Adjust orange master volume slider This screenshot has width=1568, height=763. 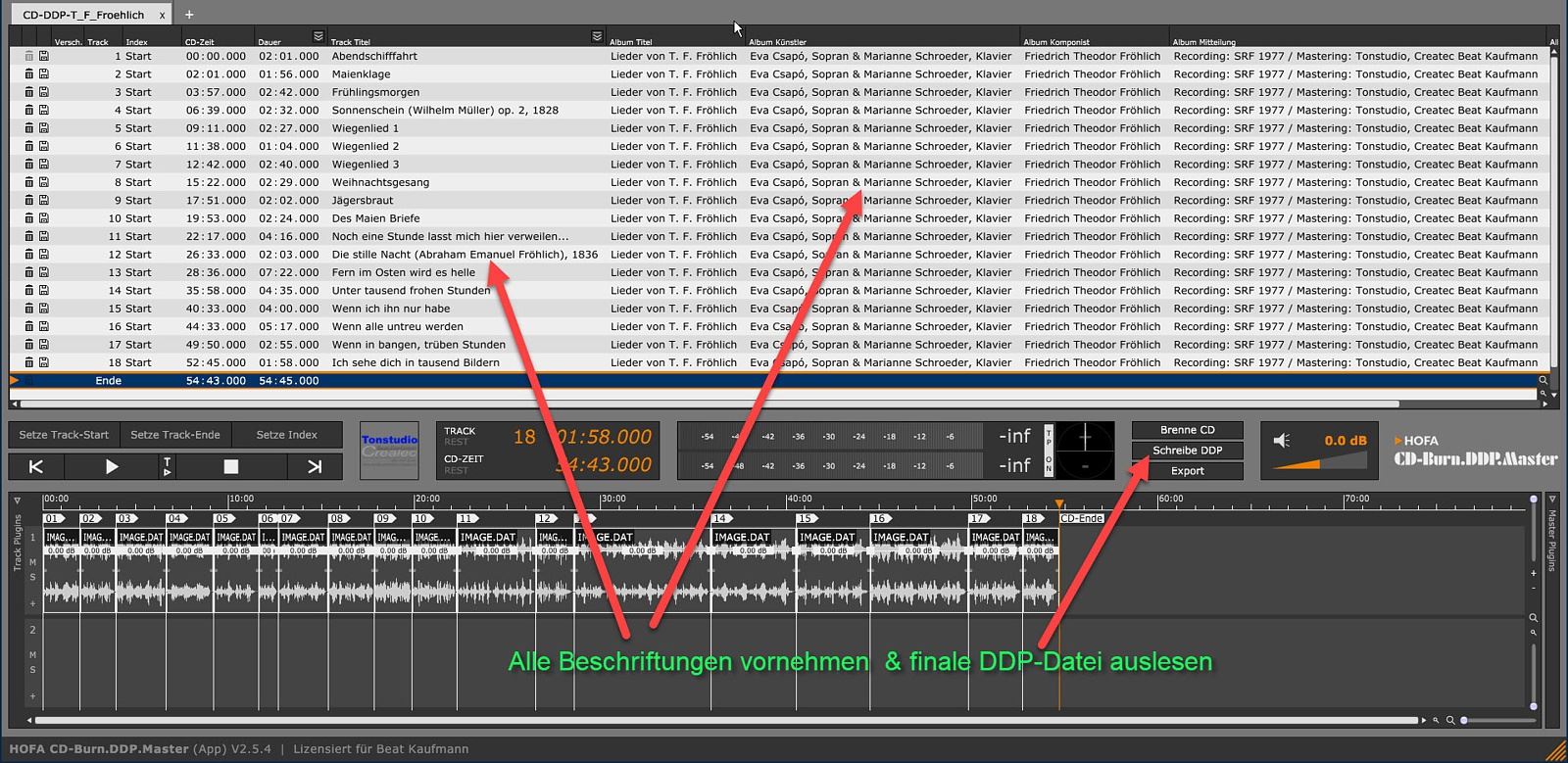pos(1320,460)
